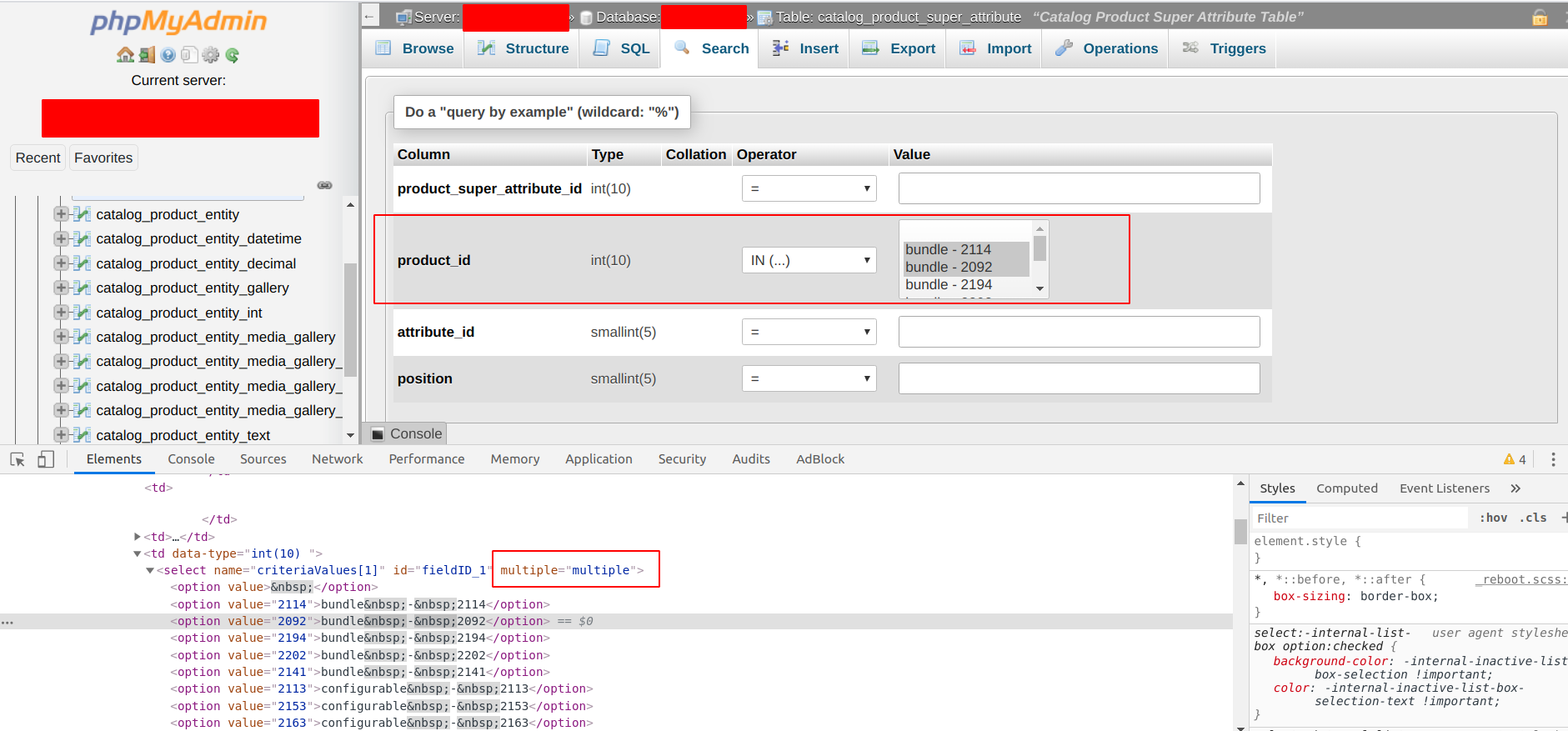
Task: Open the catalog_product_entity_decimal table link
Action: point(196,263)
